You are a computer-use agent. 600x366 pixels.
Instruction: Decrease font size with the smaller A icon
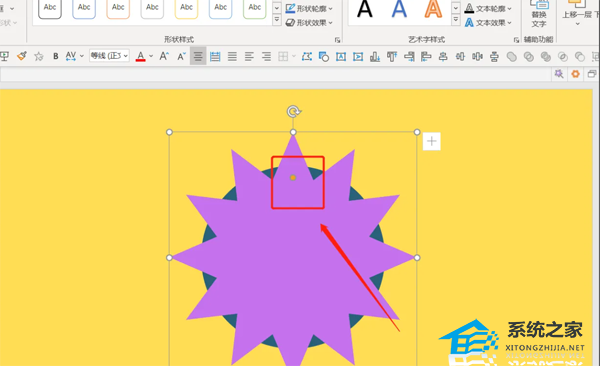click(181, 57)
